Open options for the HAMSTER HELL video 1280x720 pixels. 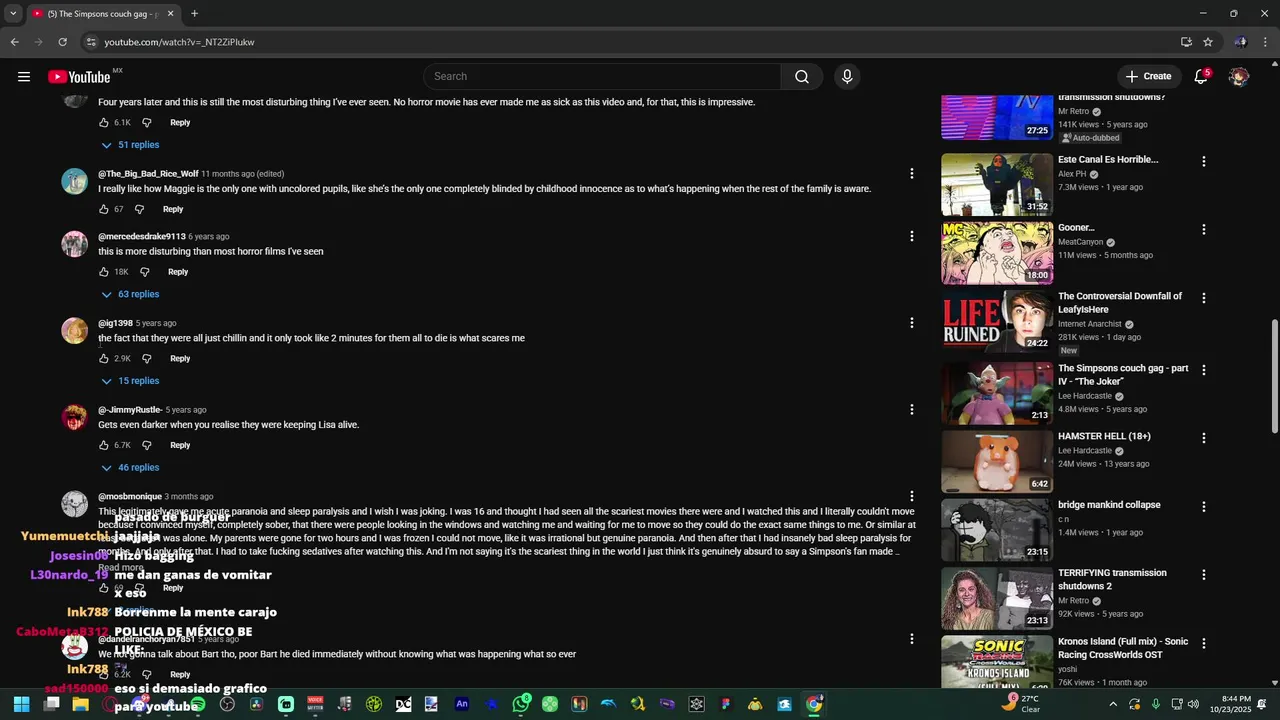[x=1204, y=438]
